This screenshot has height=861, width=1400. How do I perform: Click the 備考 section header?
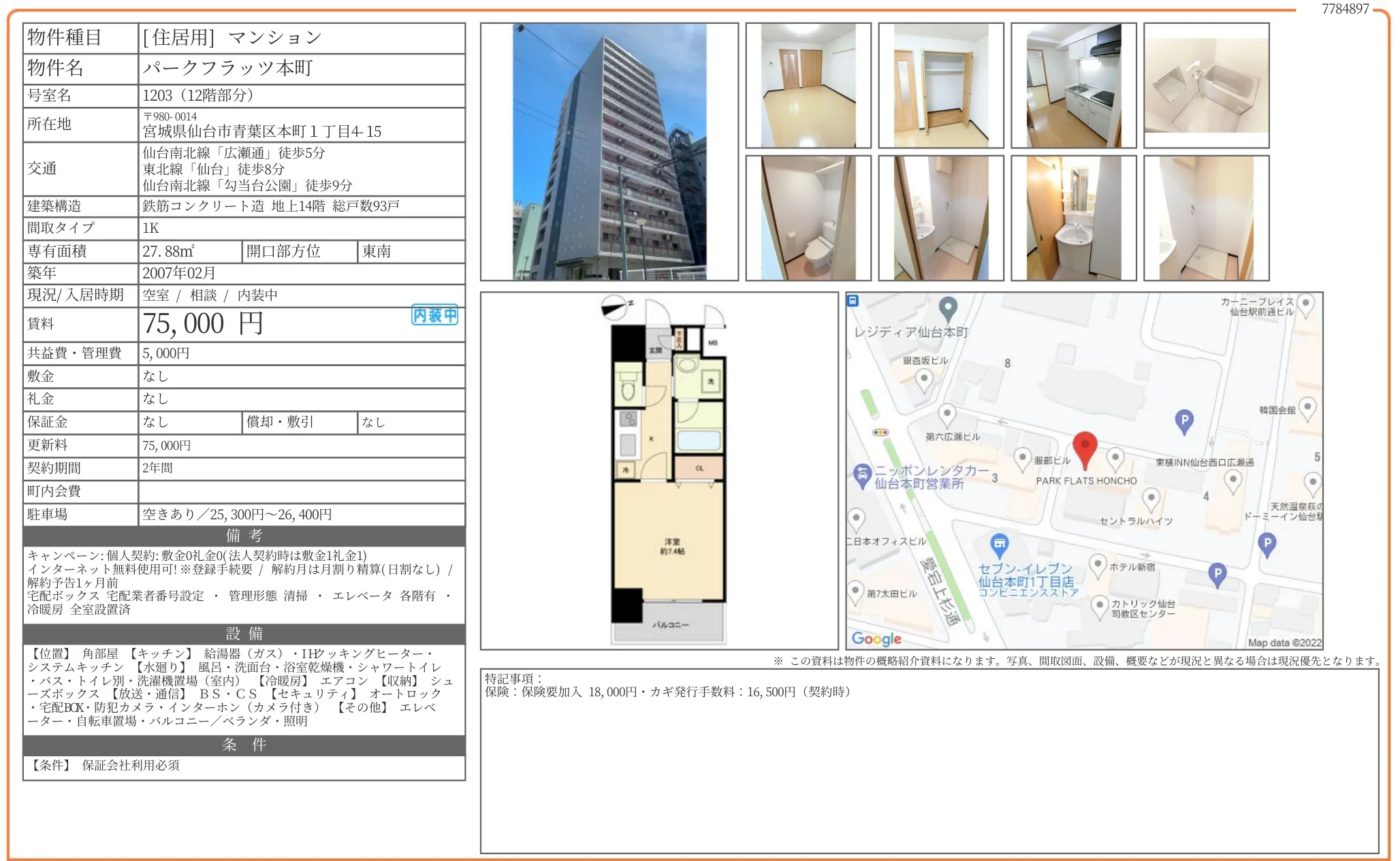pyautogui.click(x=244, y=536)
